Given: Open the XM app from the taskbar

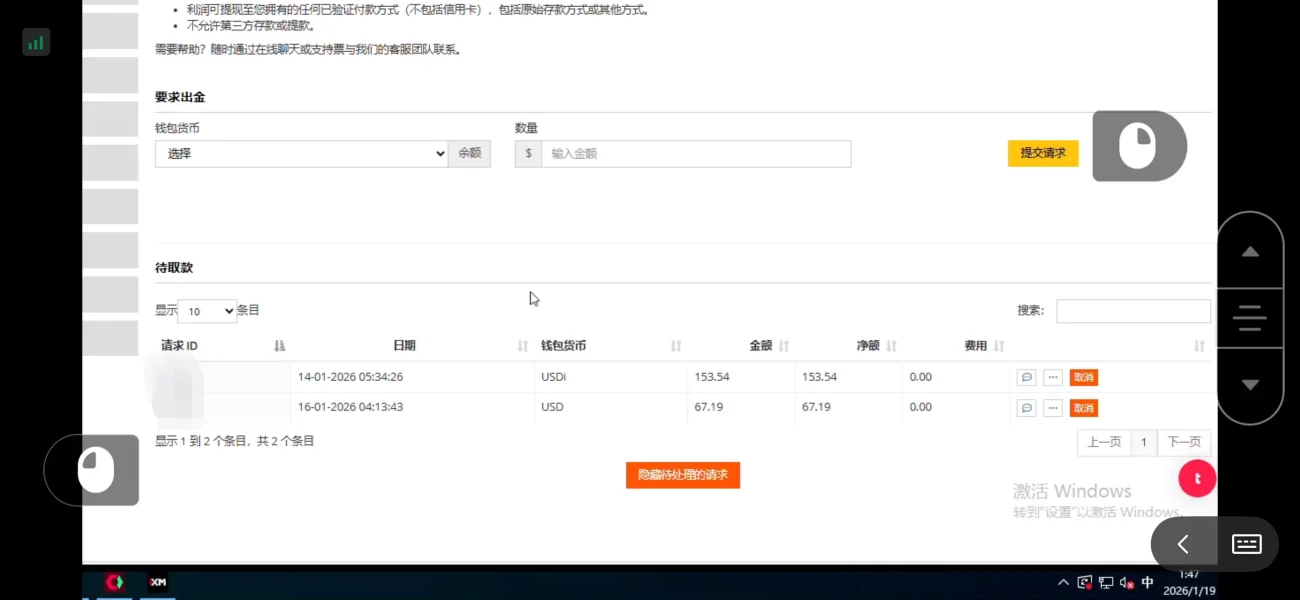Looking at the screenshot, I should 157,581.
